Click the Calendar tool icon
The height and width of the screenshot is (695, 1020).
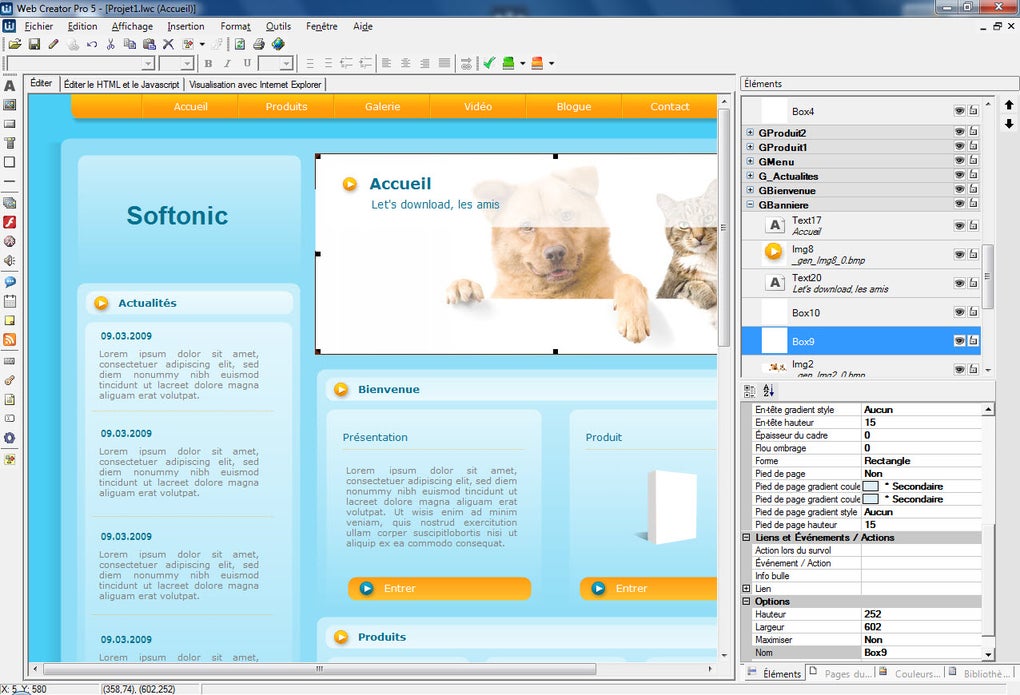click(10, 301)
